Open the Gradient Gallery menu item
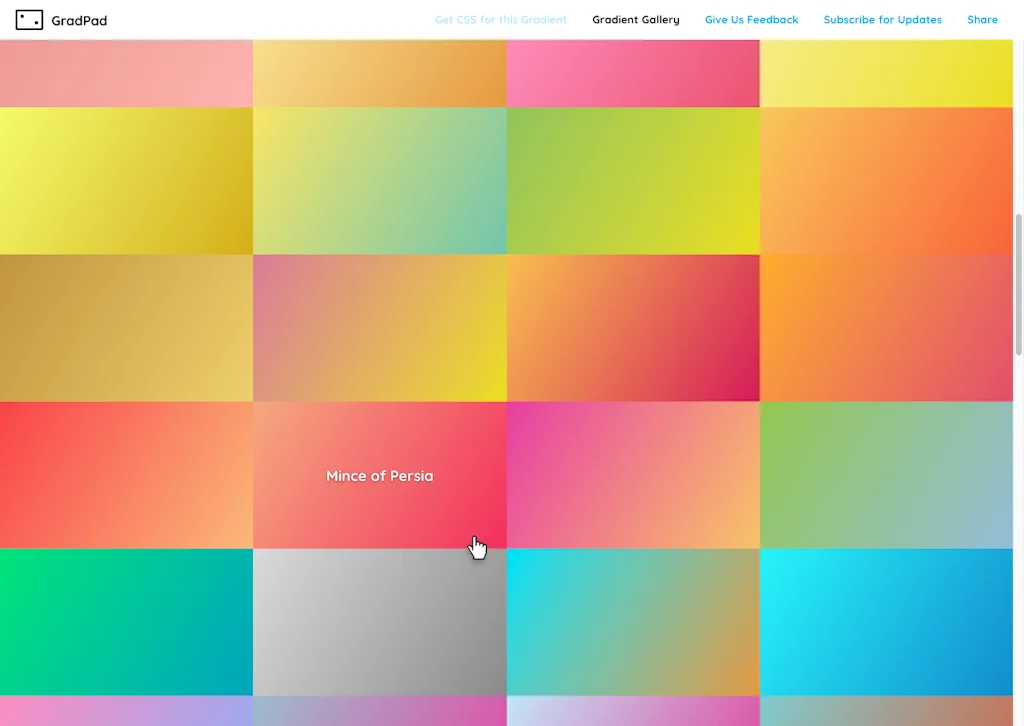Screen dimensions: 1024x726 635,20
